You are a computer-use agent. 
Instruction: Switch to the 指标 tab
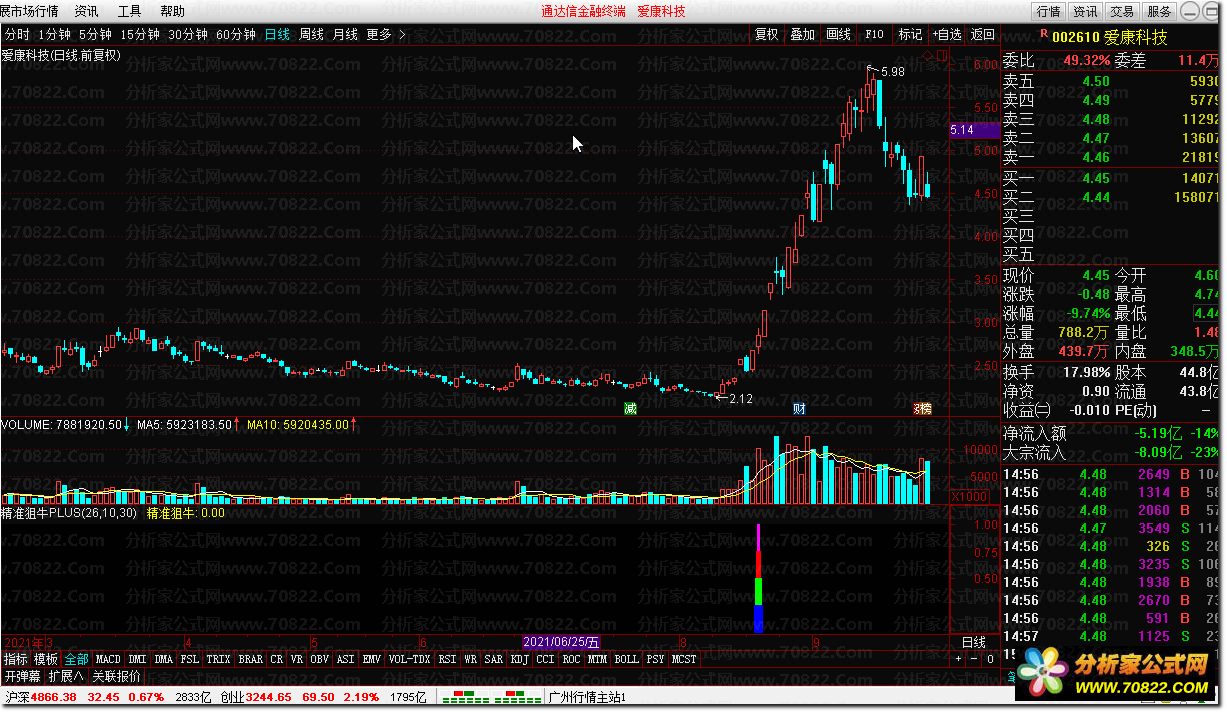click(16, 659)
